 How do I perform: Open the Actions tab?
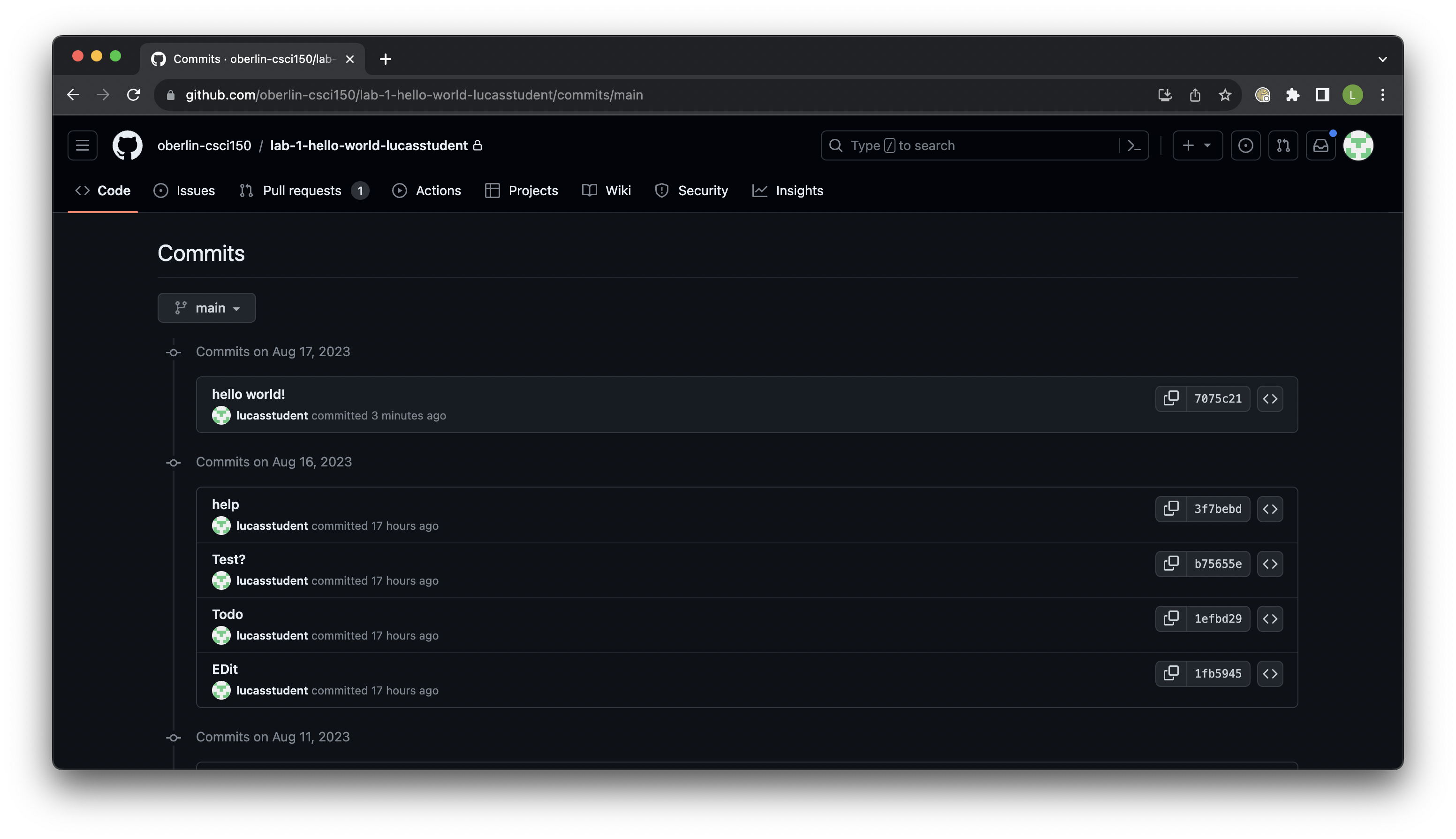pyautogui.click(x=427, y=190)
